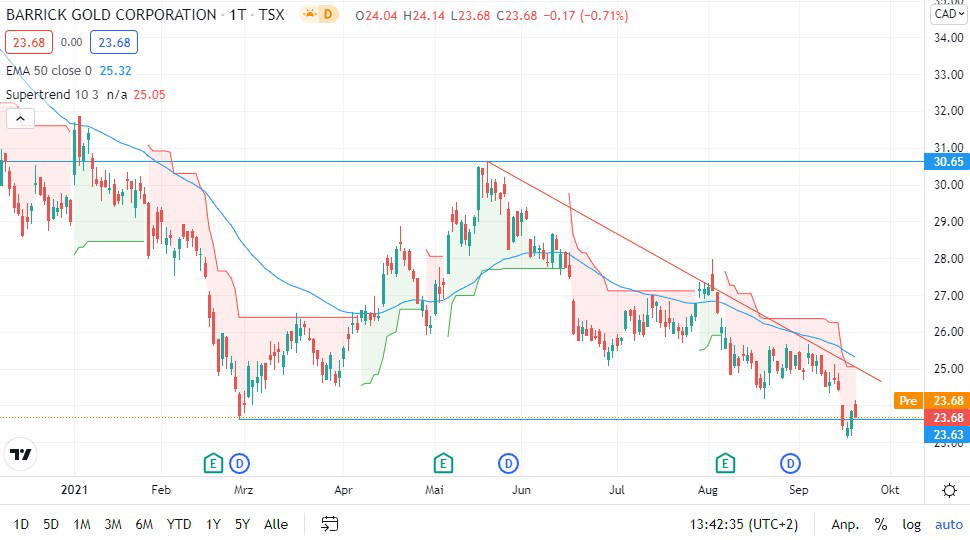Select the 3M time range
This screenshot has height=540, width=970.
tap(113, 525)
